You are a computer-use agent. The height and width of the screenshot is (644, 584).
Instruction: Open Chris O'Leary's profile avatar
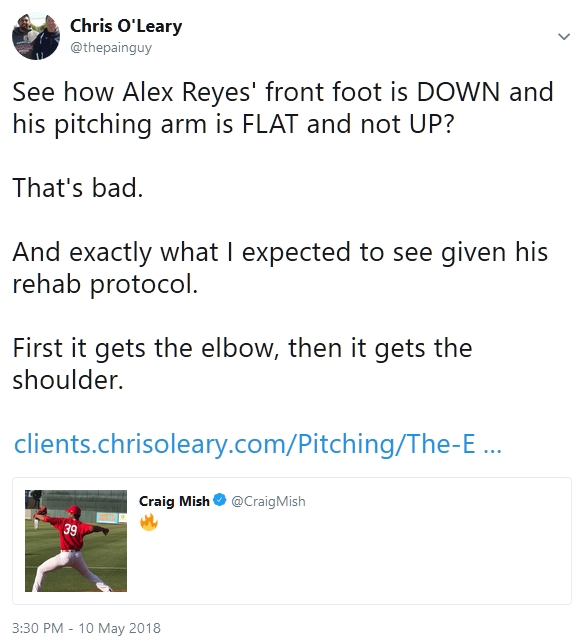tap(36, 36)
